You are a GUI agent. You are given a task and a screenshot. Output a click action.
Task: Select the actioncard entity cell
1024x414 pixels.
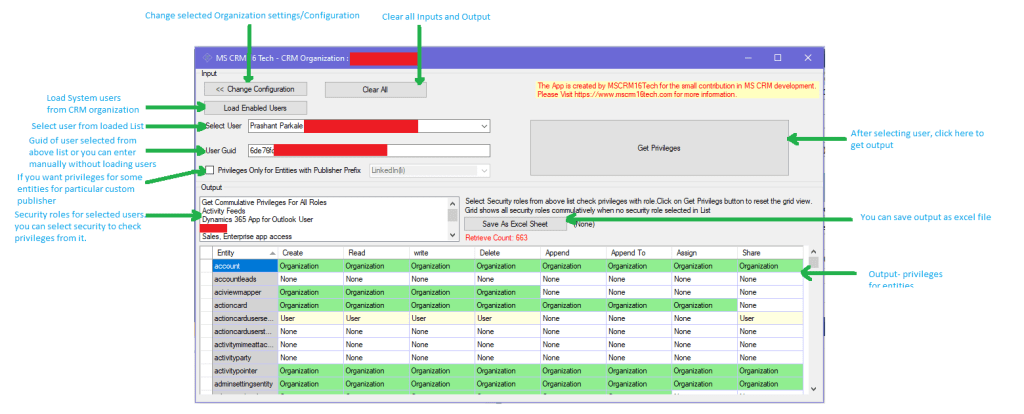point(245,305)
